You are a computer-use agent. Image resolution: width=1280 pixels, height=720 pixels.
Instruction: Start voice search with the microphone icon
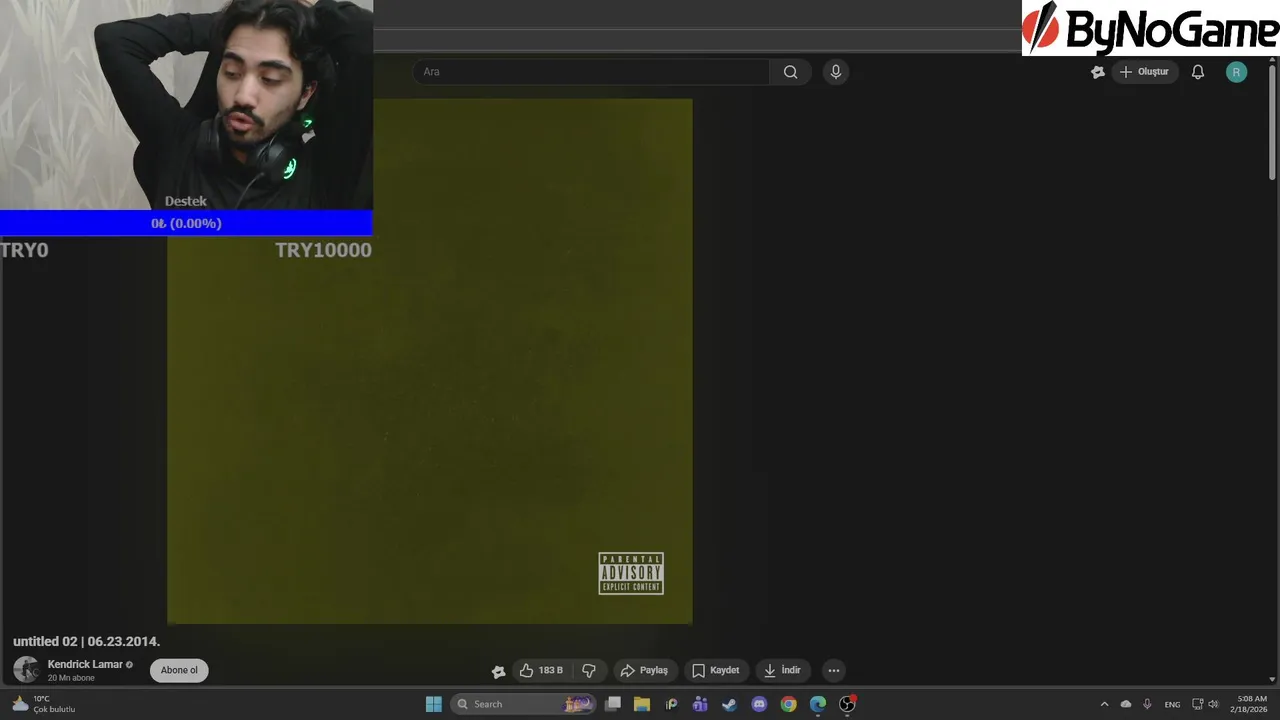coord(836,72)
